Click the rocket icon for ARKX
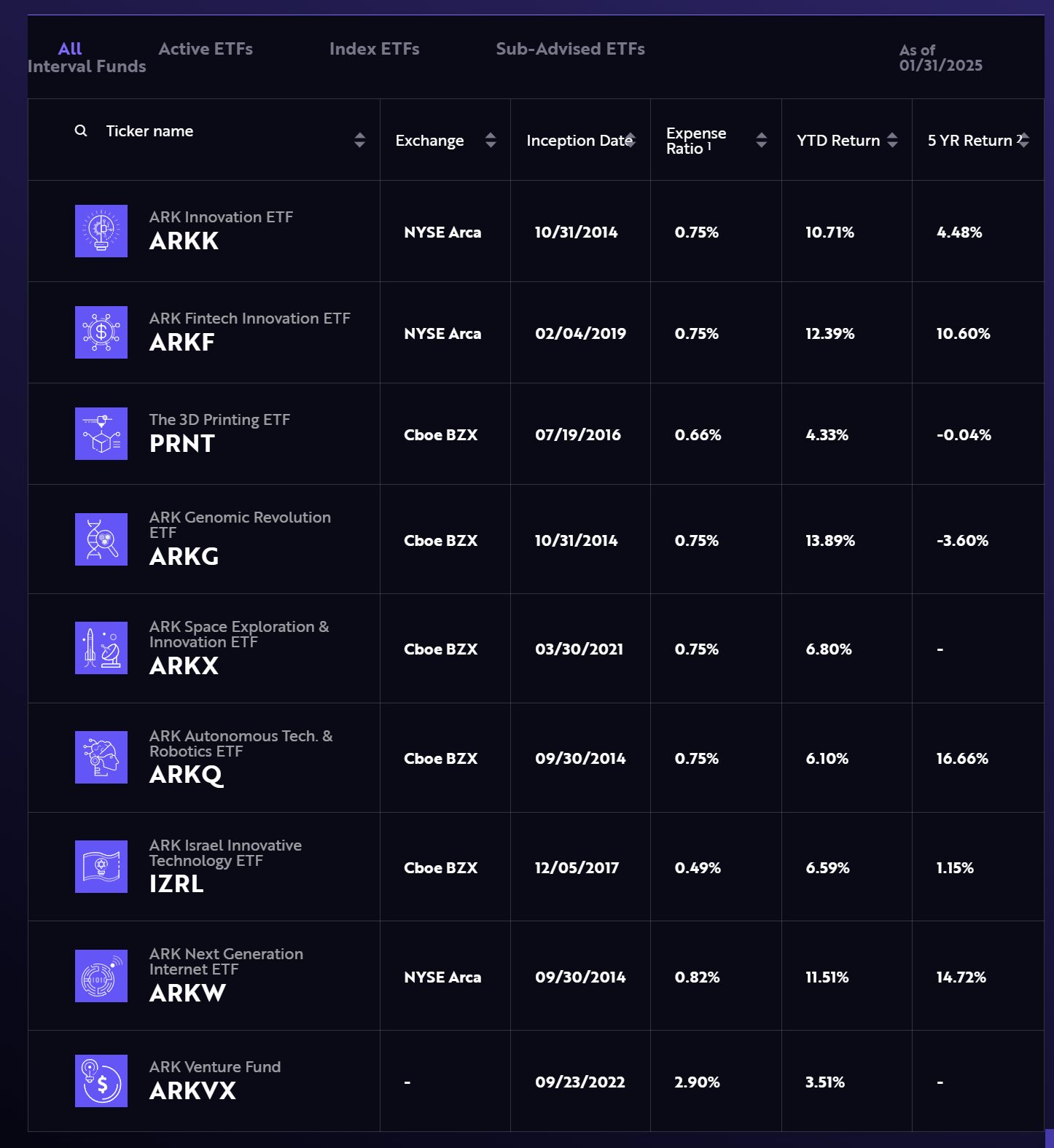Viewport: 1054px width, 1148px height. click(101, 648)
